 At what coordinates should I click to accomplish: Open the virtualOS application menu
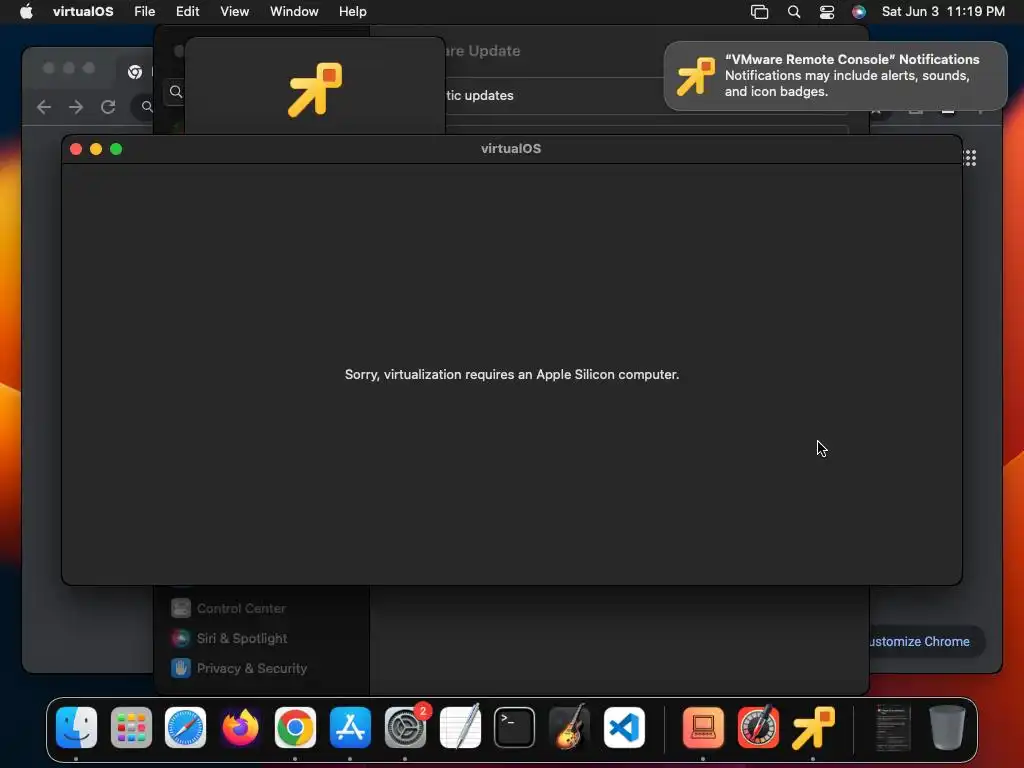tap(83, 11)
